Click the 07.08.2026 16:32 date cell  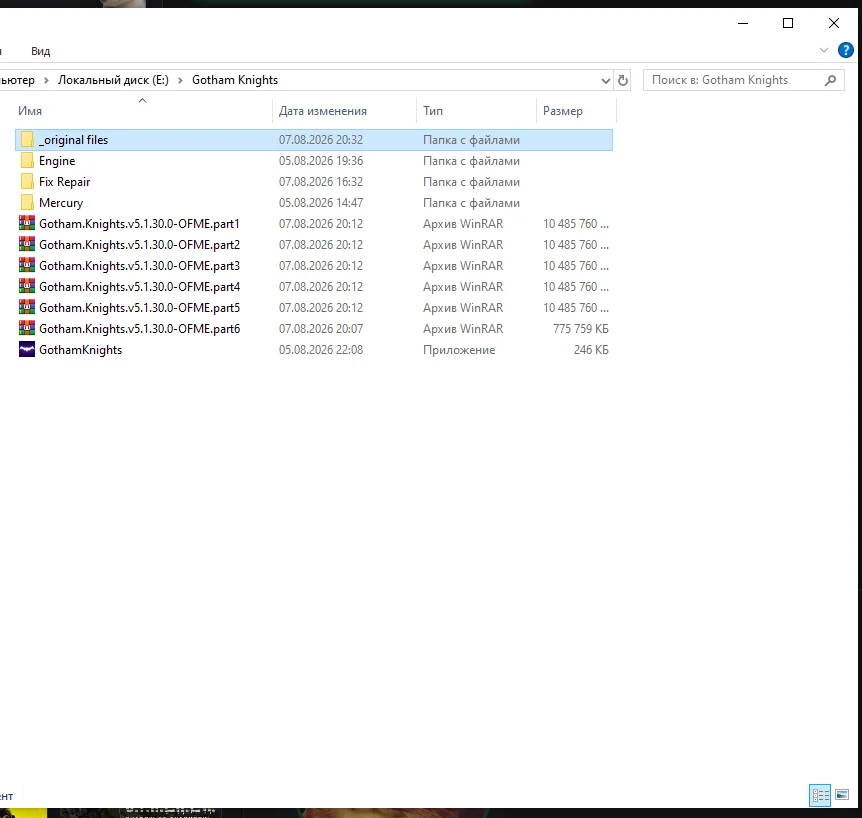(x=321, y=182)
